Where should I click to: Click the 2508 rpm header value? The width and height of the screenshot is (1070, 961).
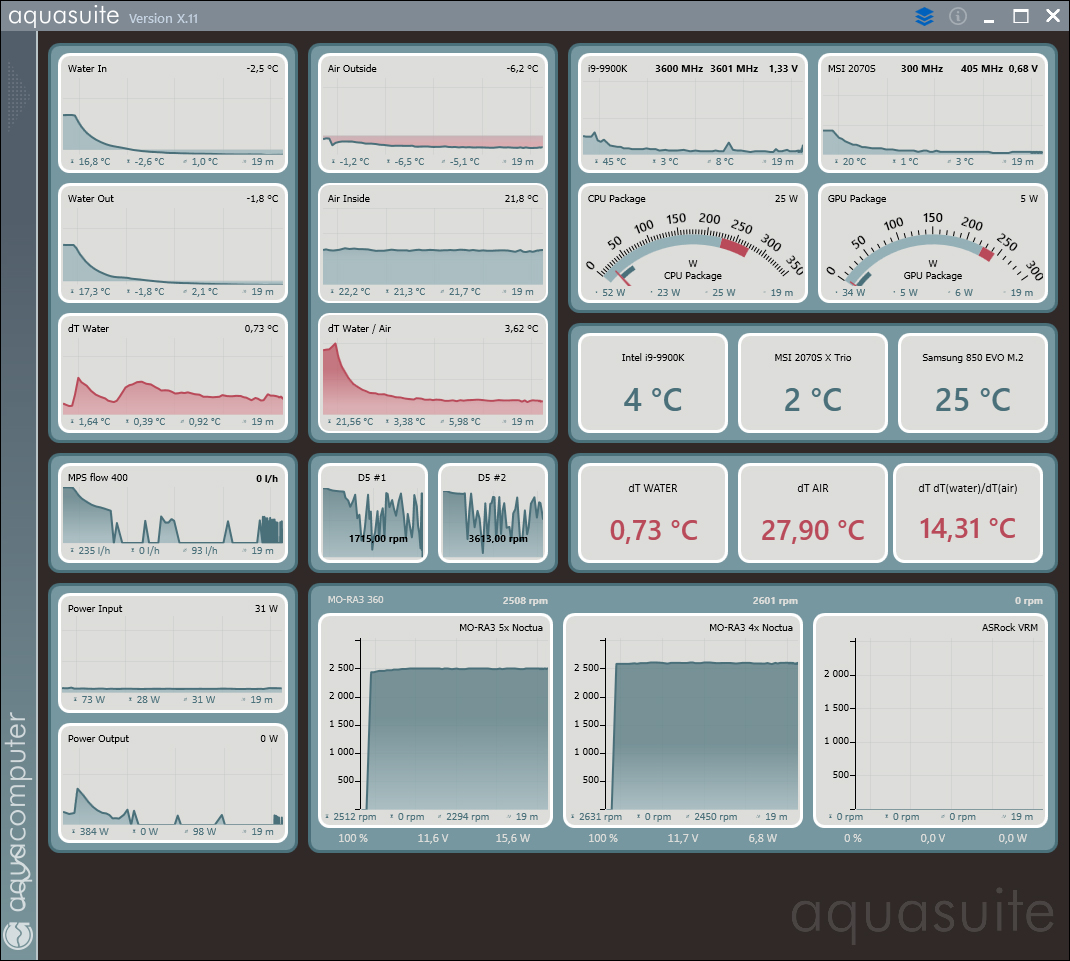click(x=525, y=601)
